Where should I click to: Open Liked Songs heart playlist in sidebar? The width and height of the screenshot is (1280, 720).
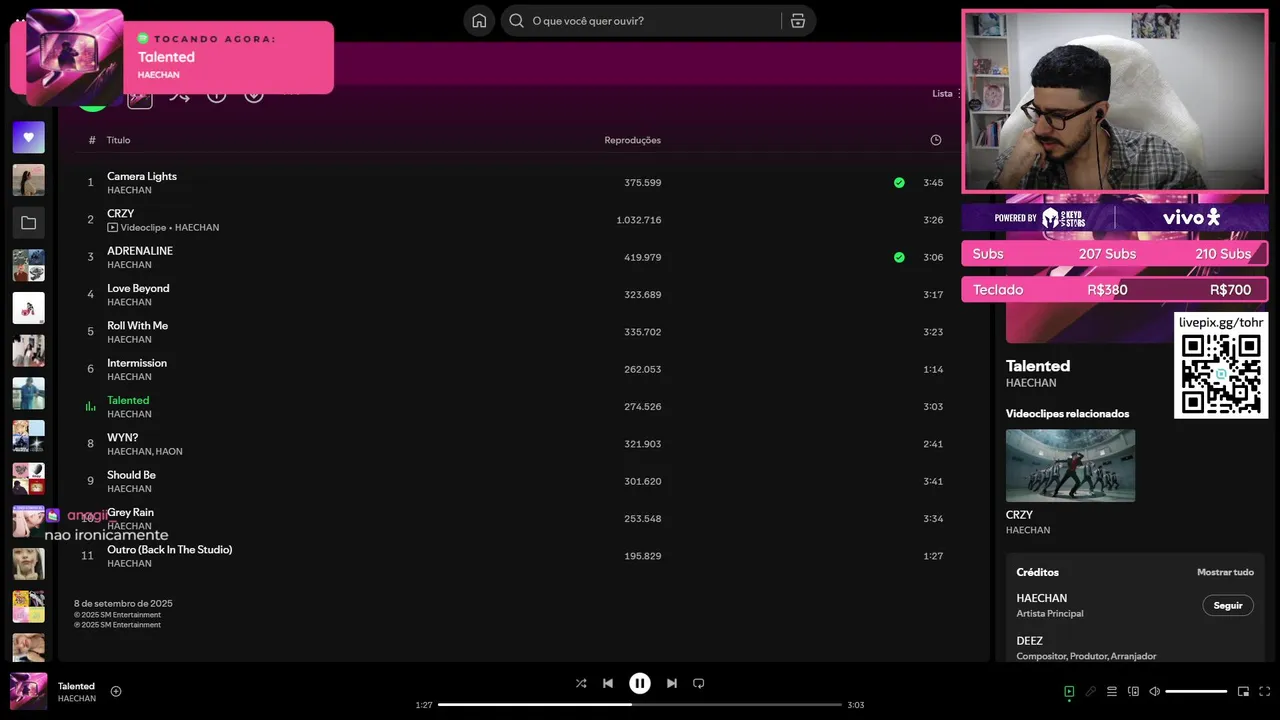click(x=28, y=137)
